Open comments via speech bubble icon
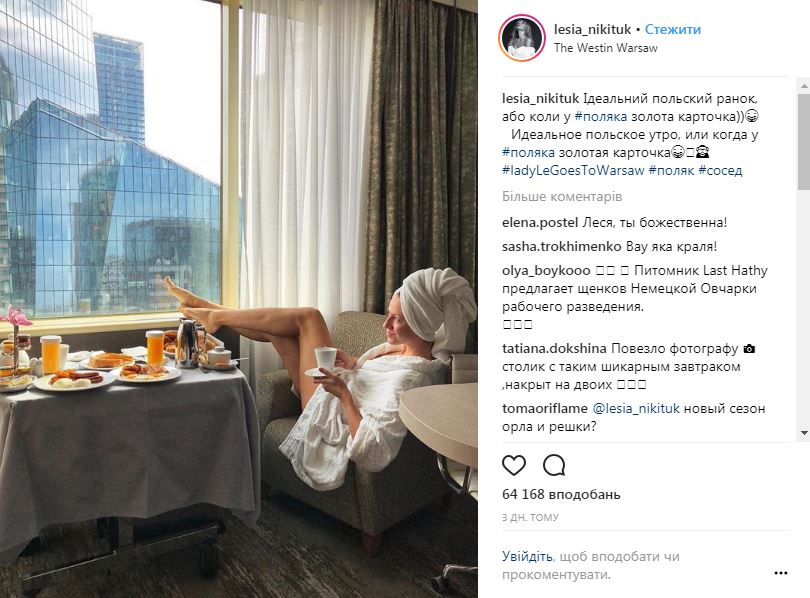The image size is (810, 598). (554, 465)
